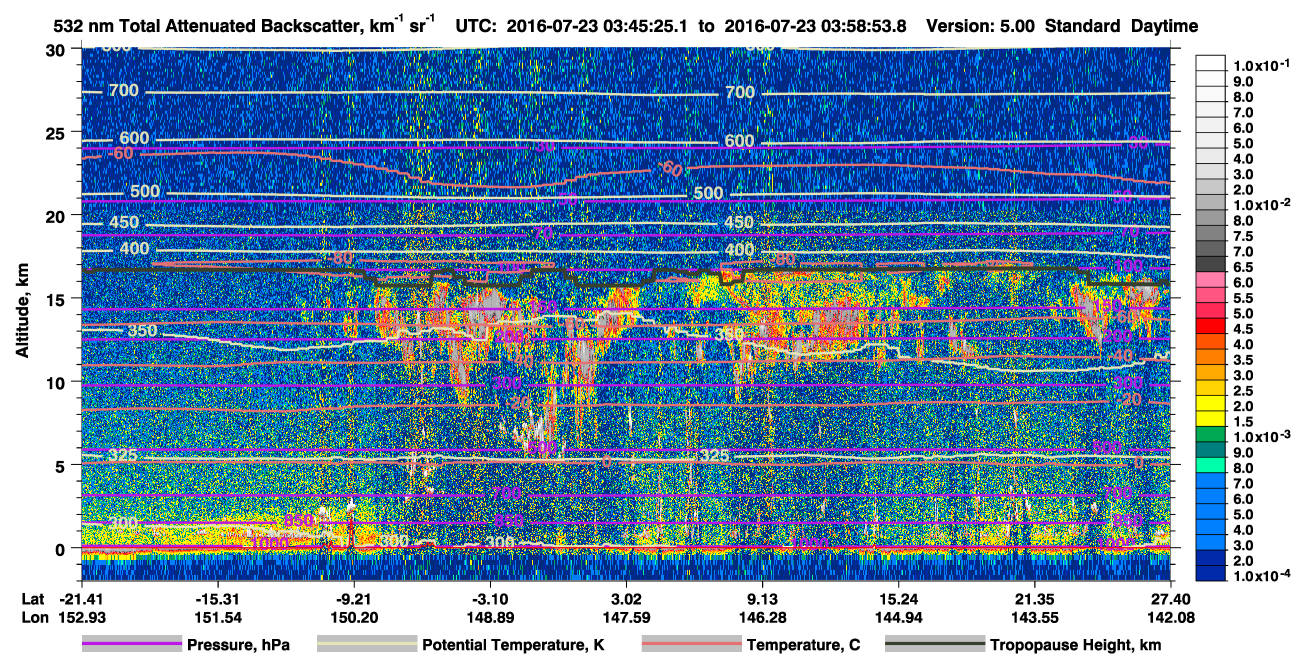Click the 'Lon' row label
This screenshot has height=667, width=1300.
35,617
